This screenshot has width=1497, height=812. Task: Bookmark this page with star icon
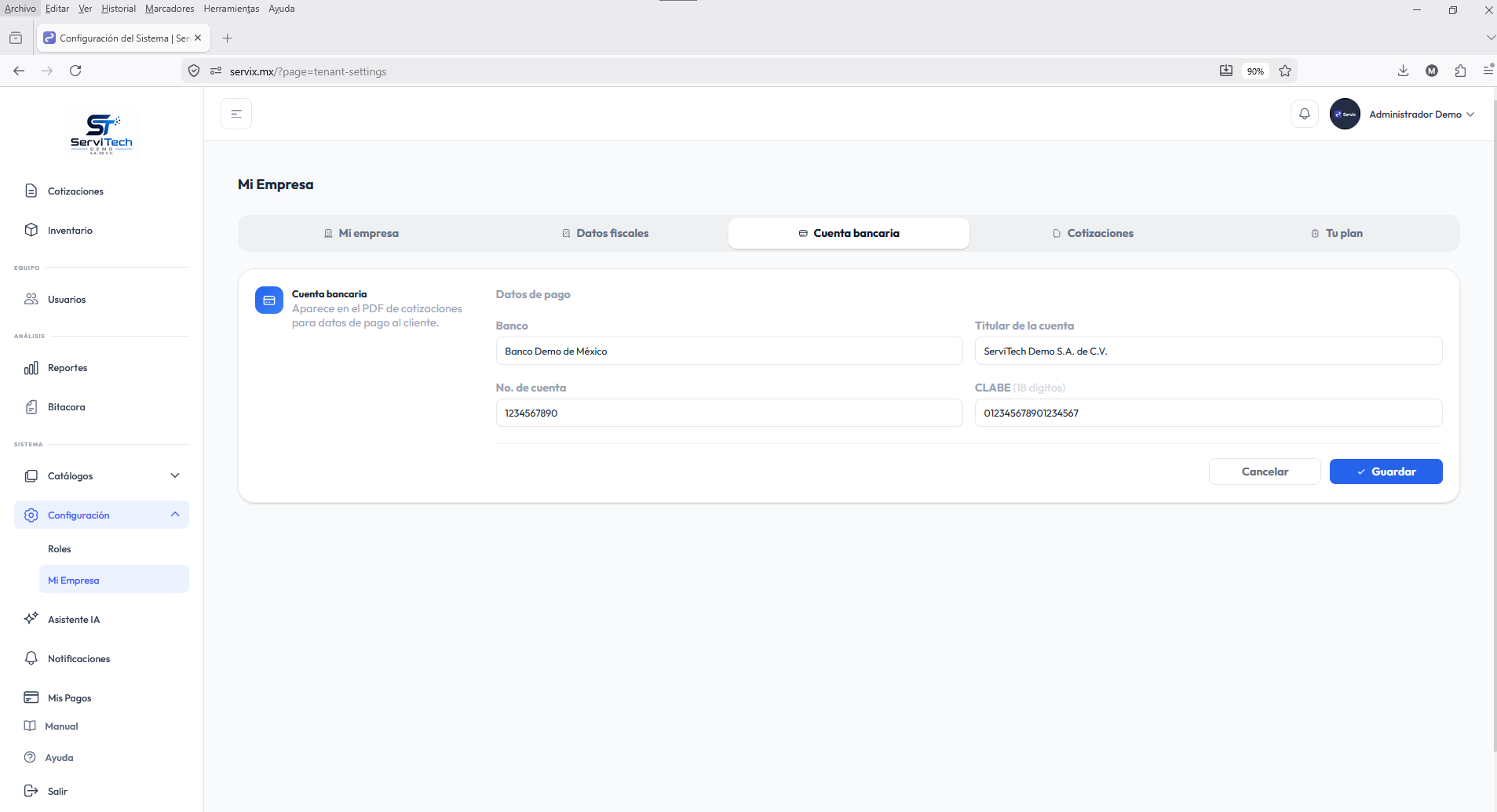1285,71
